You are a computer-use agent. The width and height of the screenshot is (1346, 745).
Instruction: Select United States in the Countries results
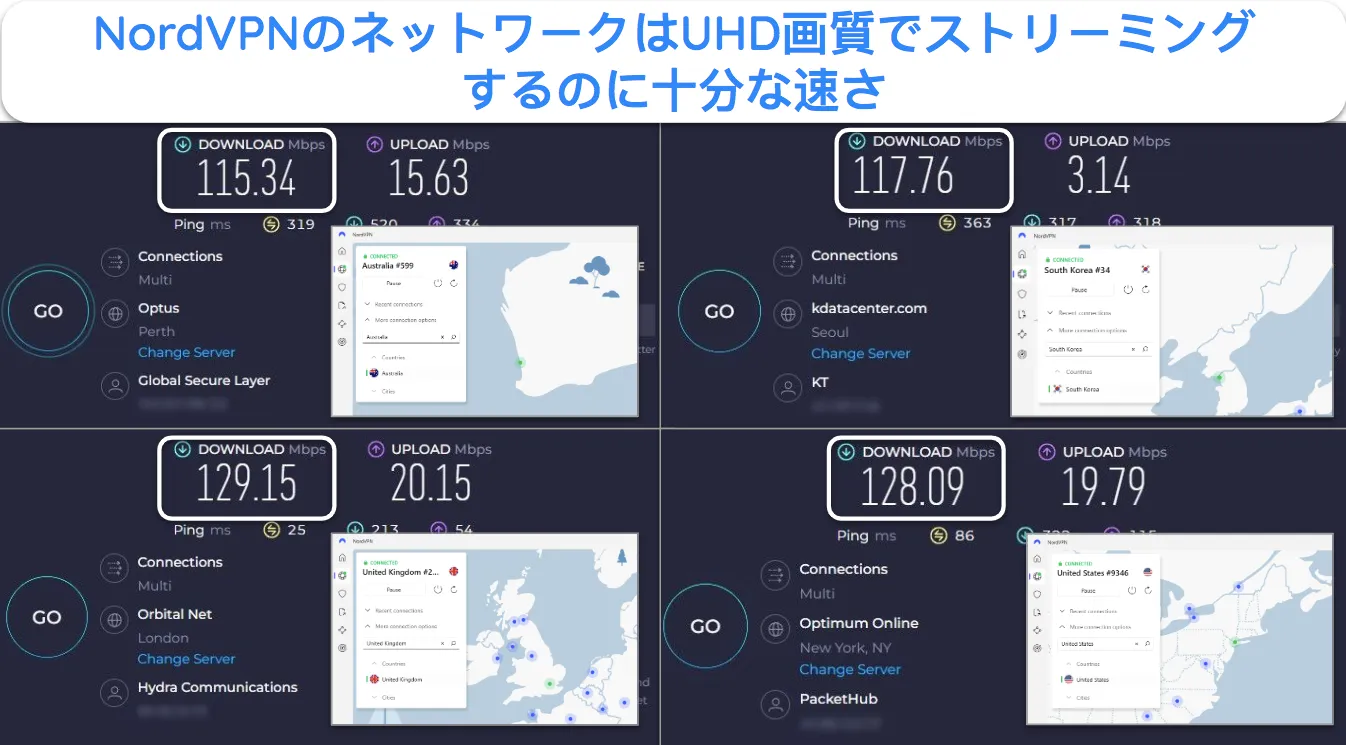(1107, 680)
